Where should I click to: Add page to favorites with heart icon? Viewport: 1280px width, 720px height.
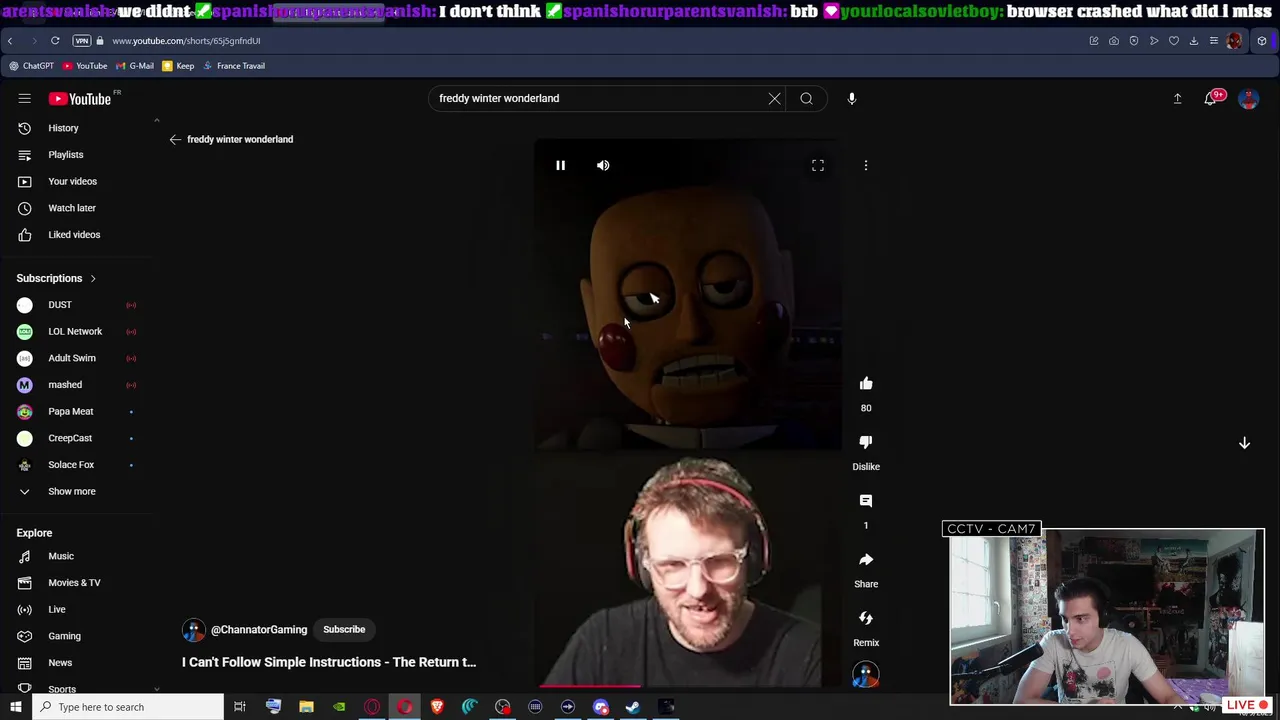[x=1174, y=41]
